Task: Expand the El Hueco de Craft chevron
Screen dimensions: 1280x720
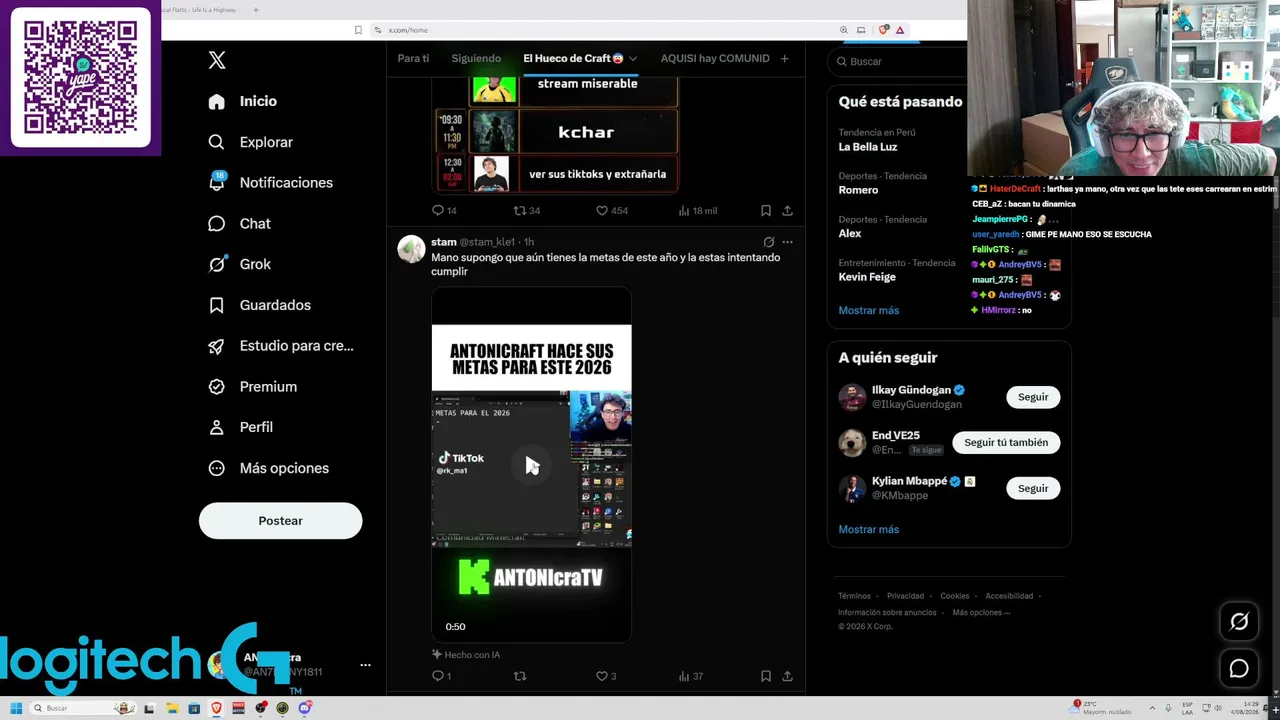Action: click(x=633, y=59)
